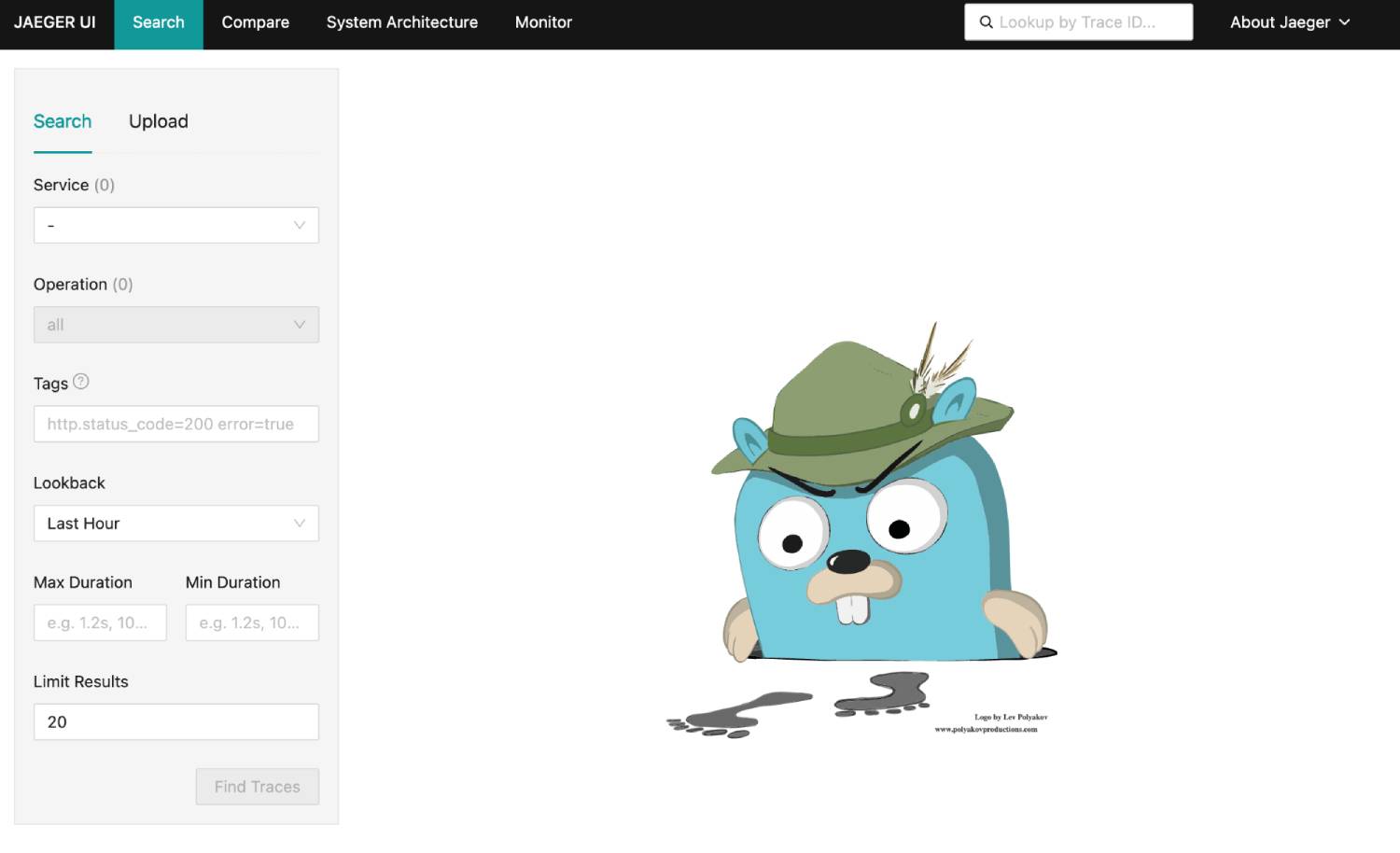Click the Operation label text
Image resolution: width=1400 pixels, height=853 pixels.
(x=70, y=285)
